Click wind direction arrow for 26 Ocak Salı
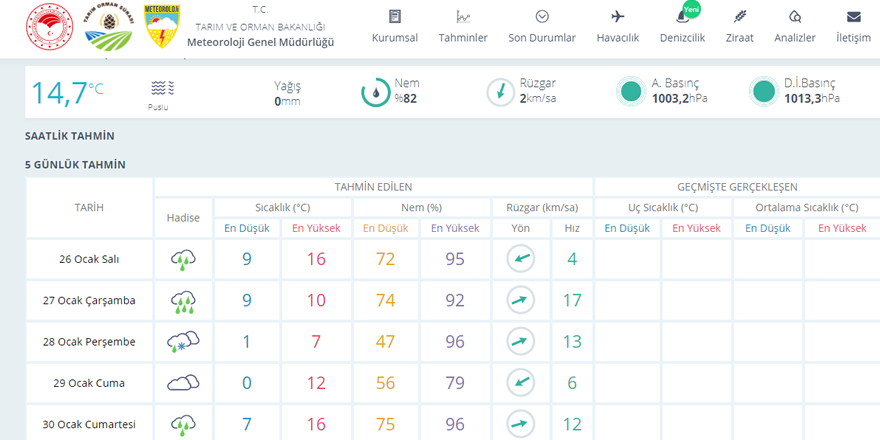This screenshot has height=440, width=880. [521, 259]
